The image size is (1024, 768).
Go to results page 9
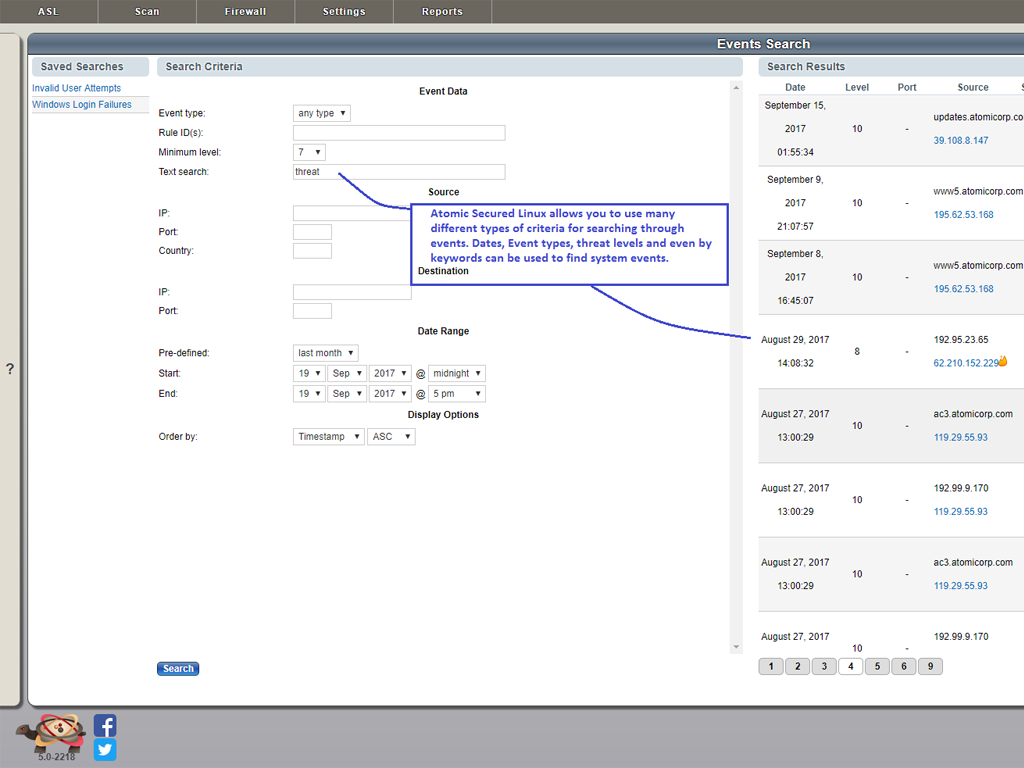click(931, 666)
